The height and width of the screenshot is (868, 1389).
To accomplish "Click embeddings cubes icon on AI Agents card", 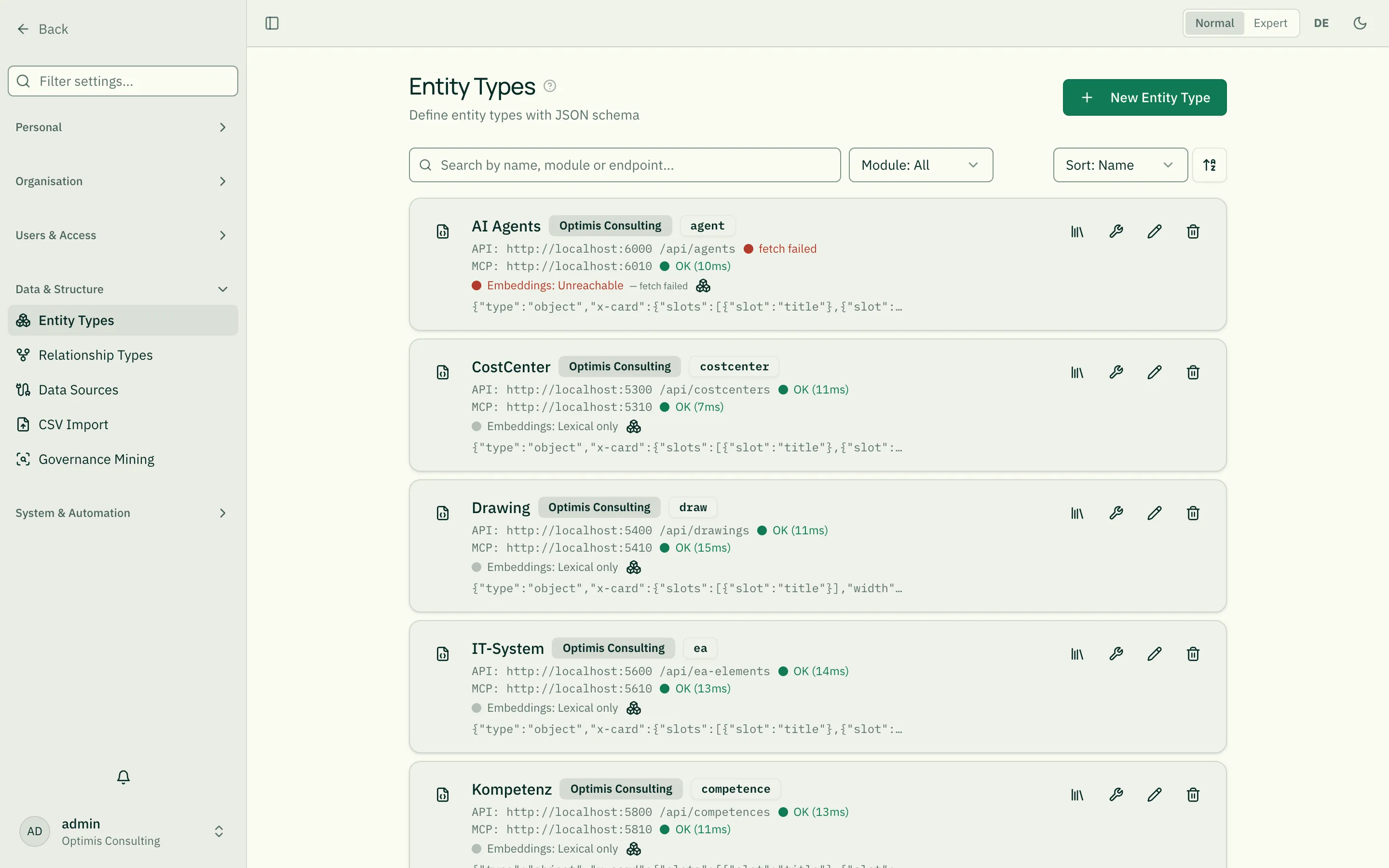I will (703, 286).
